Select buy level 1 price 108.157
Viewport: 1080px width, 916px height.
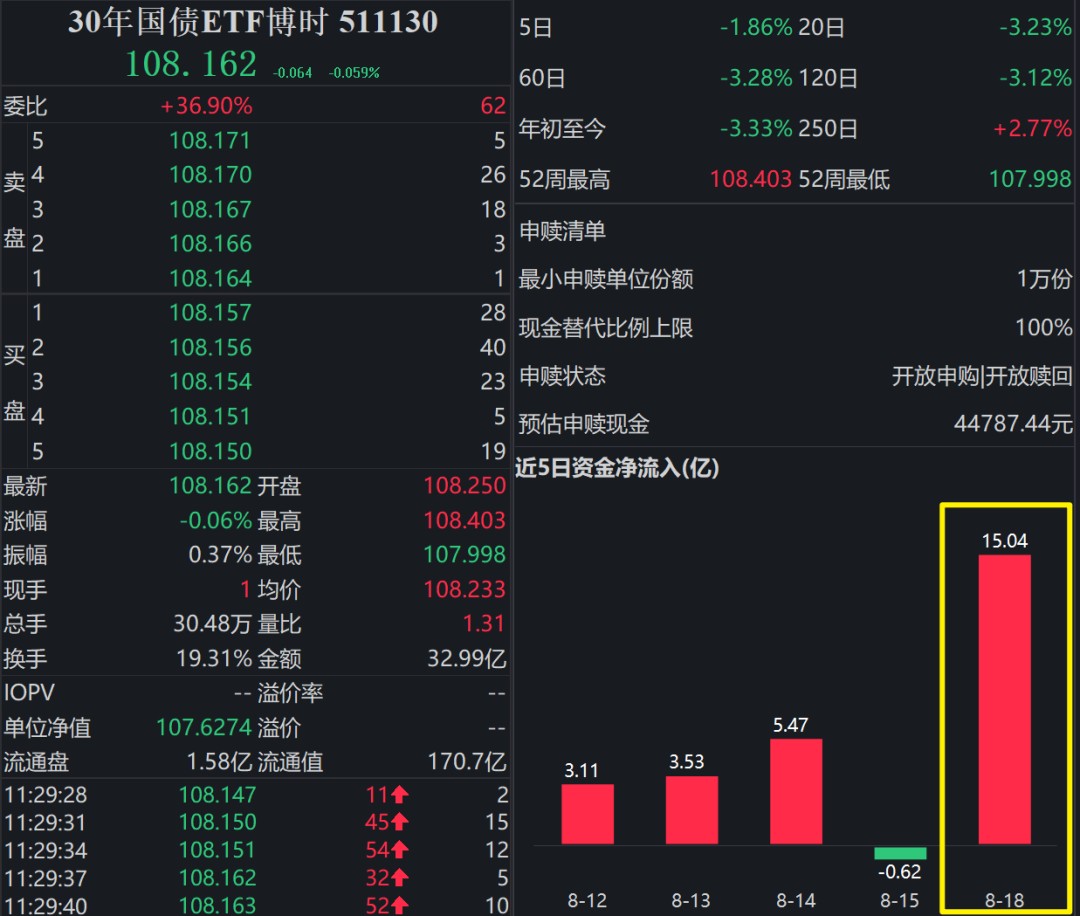[210, 313]
